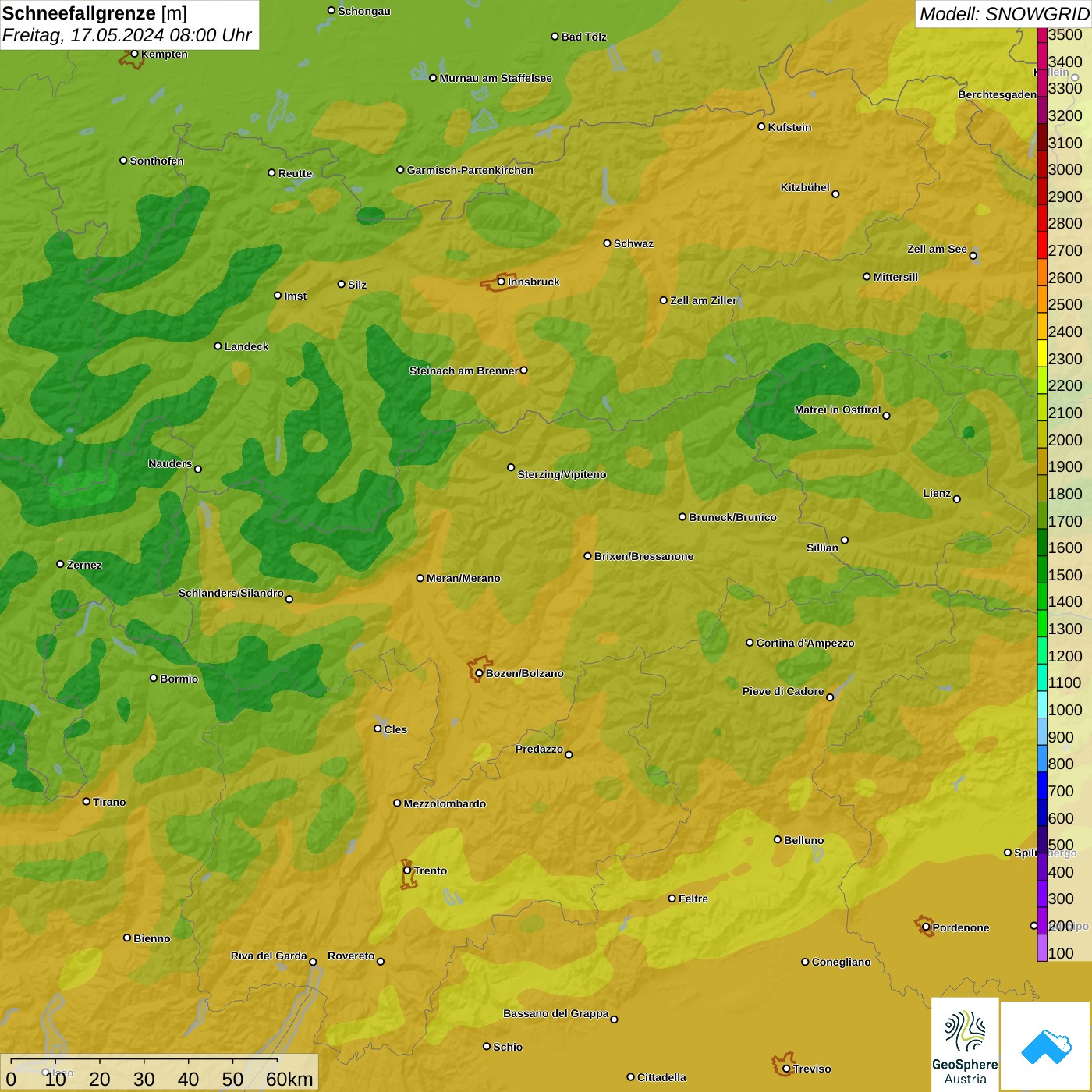Viewport: 1092px width, 1092px height.
Task: Click the 'Bruneck/Brunico' town label
Action: pos(732,517)
